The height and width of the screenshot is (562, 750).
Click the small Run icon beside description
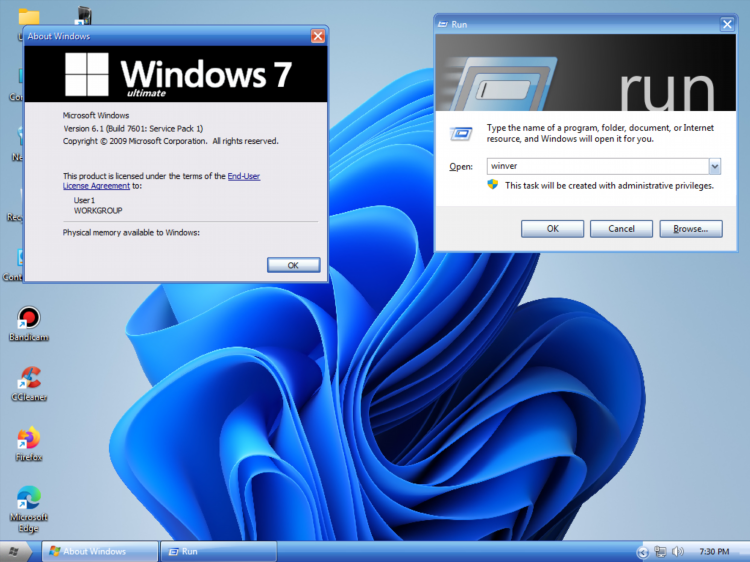point(461,133)
